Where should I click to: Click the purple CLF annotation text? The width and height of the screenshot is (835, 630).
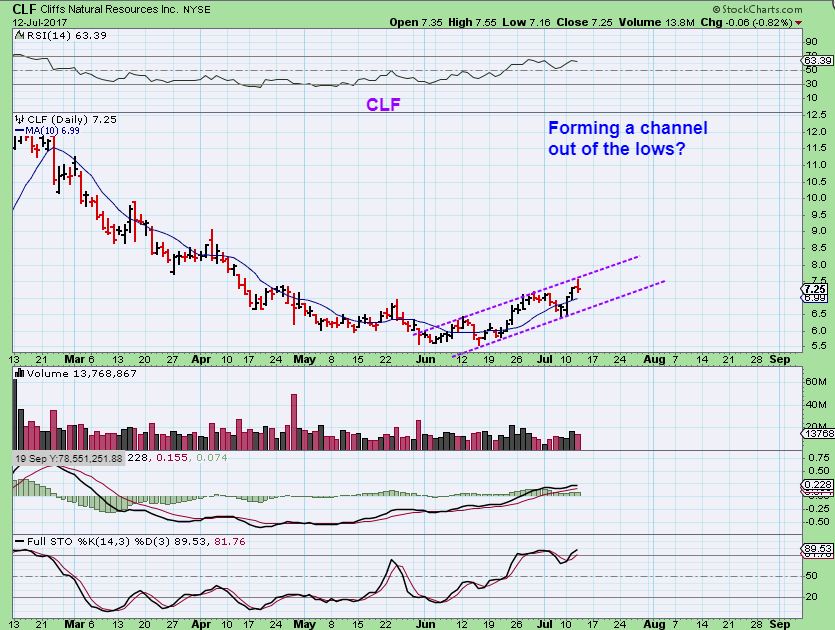click(x=383, y=104)
